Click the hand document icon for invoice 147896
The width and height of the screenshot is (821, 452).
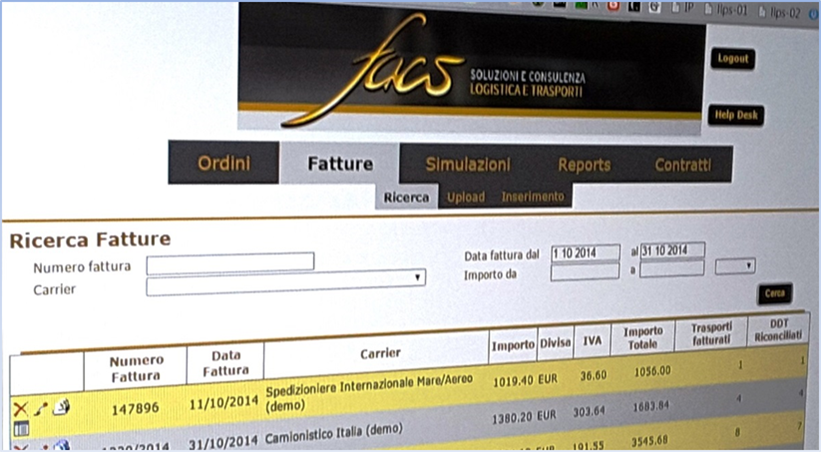tap(60, 406)
